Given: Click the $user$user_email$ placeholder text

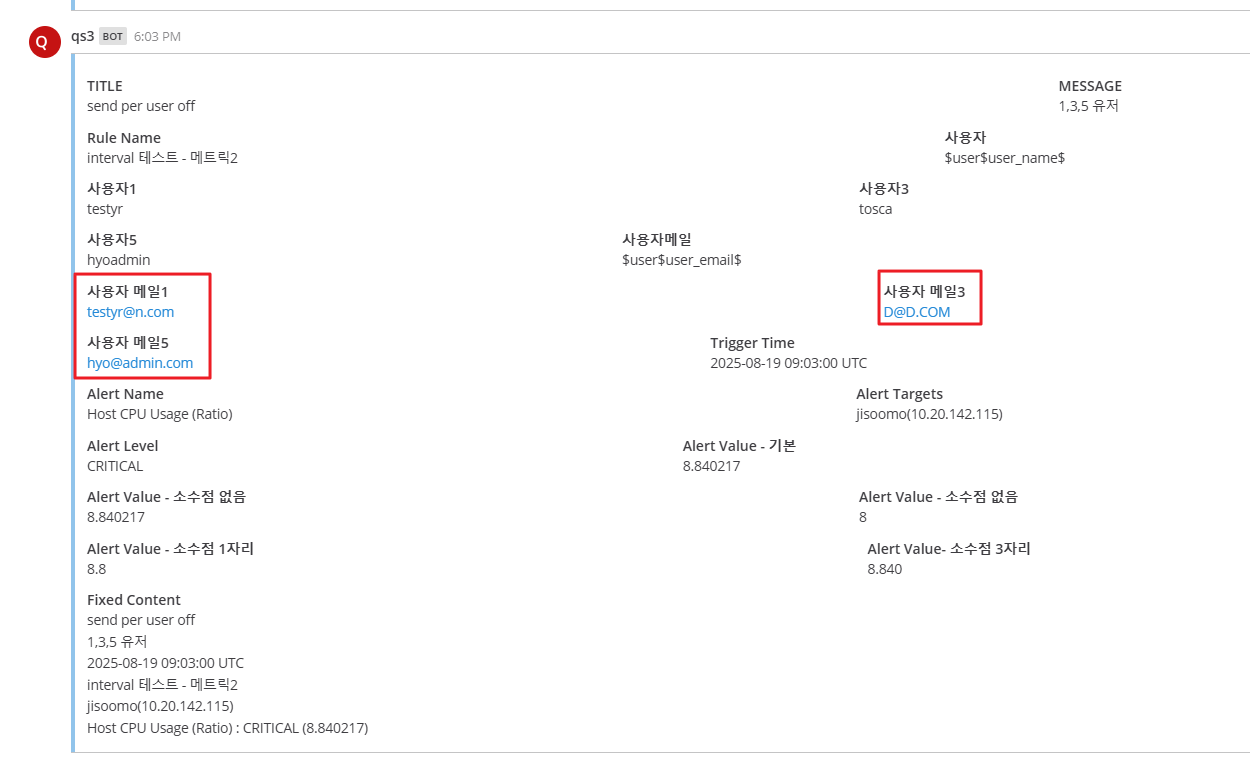Looking at the screenshot, I should coord(681,260).
